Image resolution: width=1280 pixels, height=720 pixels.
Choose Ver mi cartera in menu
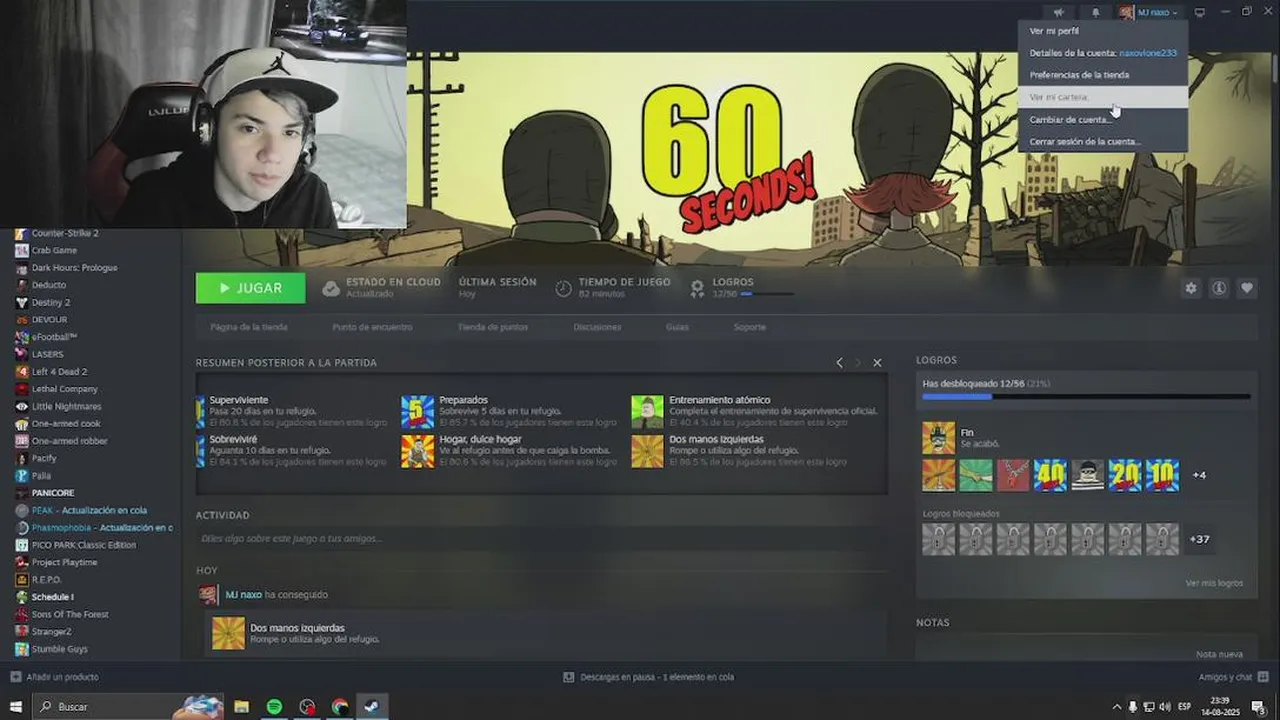point(1102,97)
